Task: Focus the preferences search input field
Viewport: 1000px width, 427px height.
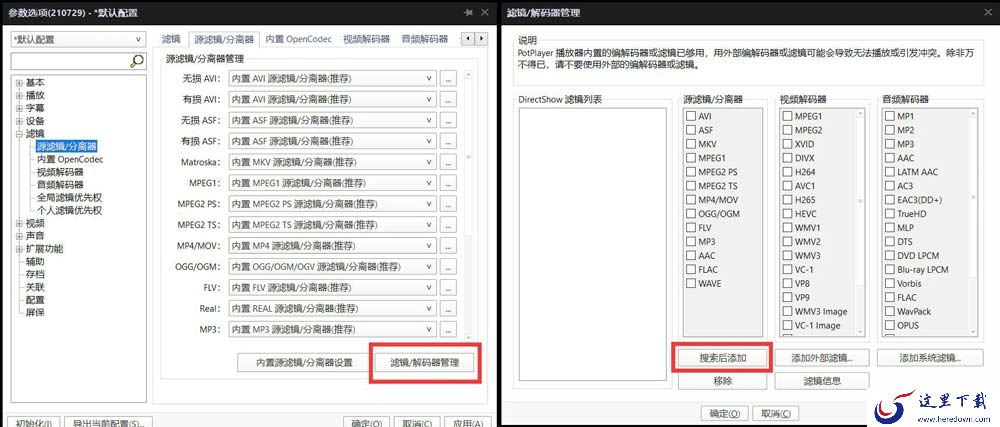Action: 70,61
